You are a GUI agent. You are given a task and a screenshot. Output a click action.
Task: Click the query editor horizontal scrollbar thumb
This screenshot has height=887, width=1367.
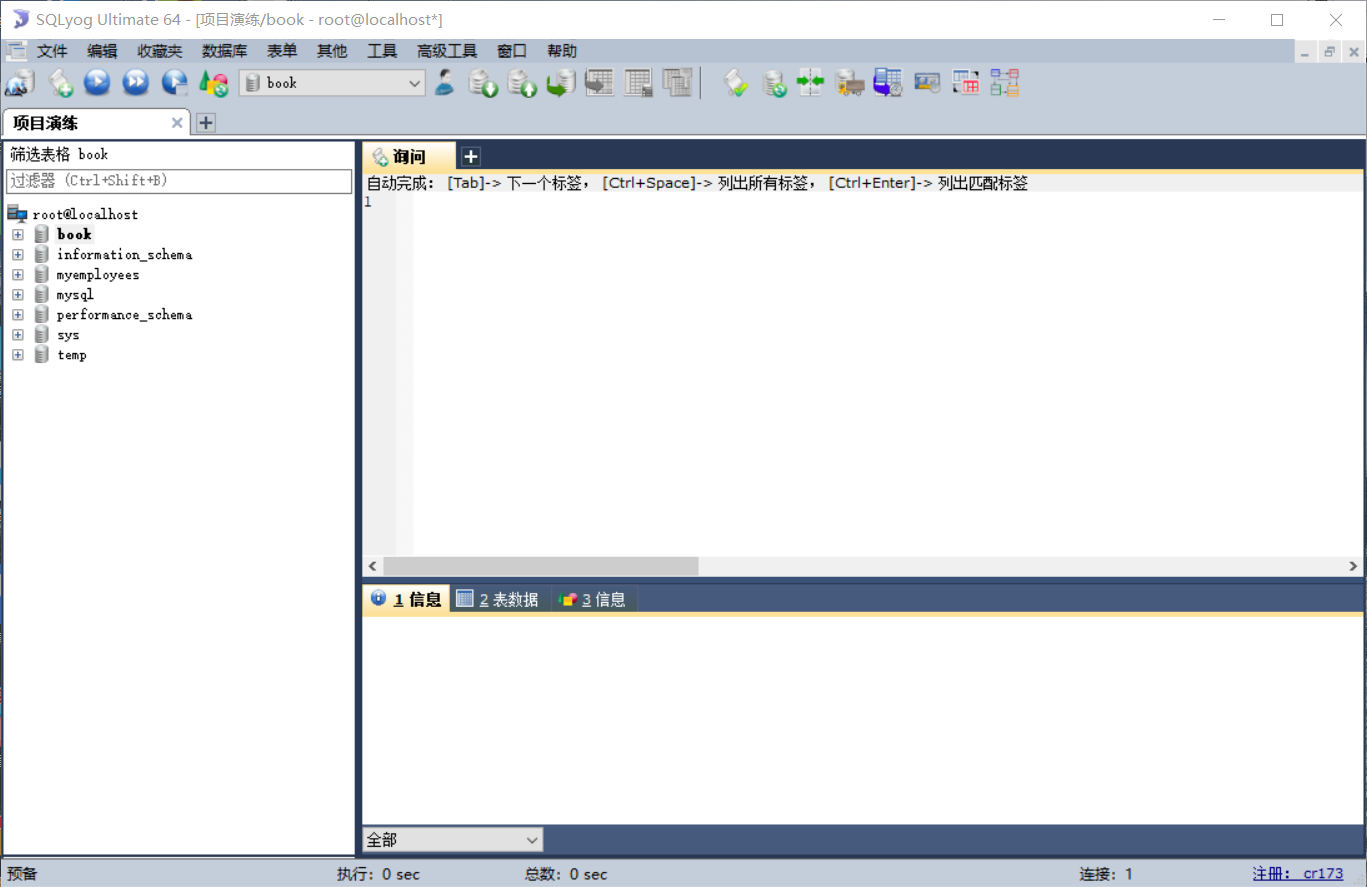click(541, 566)
